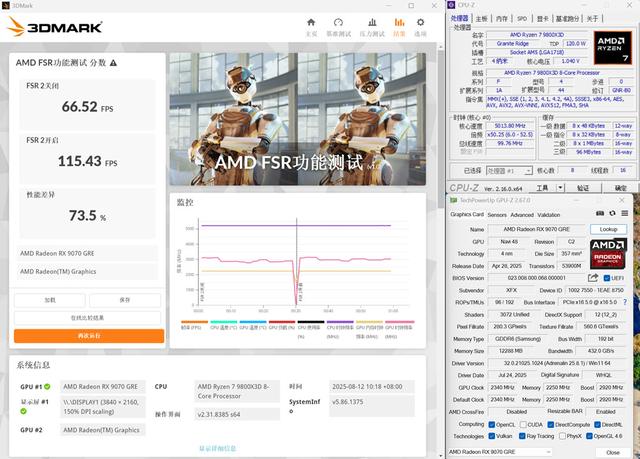Click the teal CPU temperature legend swatch
Viewport: 640px width, 459px height.
224,322
